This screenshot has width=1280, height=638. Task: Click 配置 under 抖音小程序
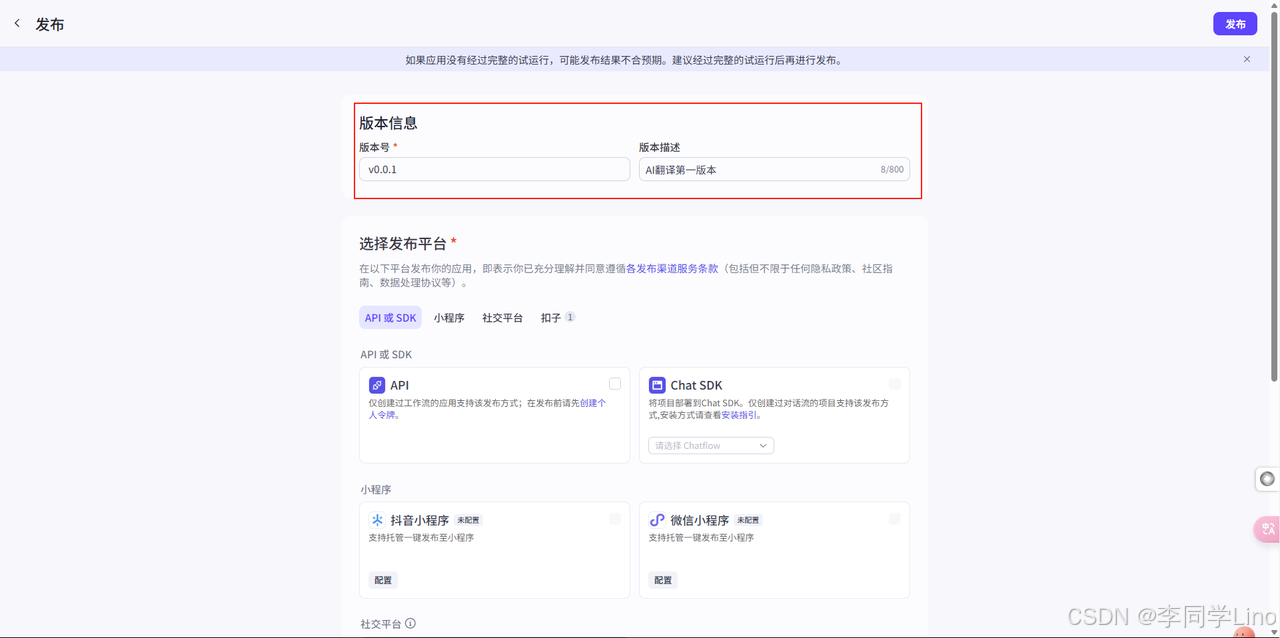pyautogui.click(x=383, y=580)
